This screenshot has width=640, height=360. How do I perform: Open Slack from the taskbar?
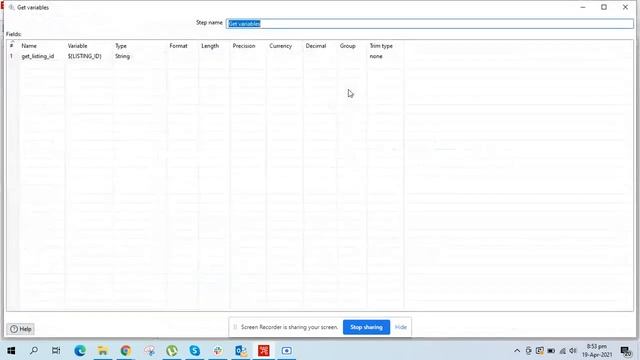pyautogui.click(x=218, y=351)
